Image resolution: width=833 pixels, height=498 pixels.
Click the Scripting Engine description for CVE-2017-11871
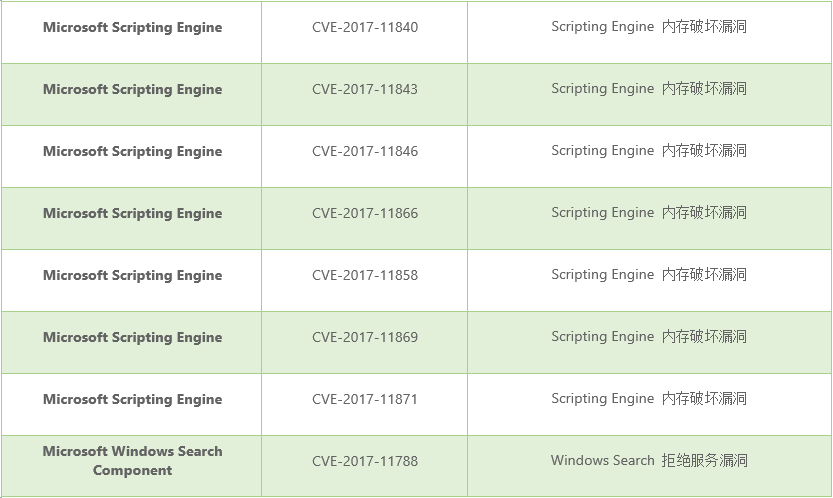648,399
